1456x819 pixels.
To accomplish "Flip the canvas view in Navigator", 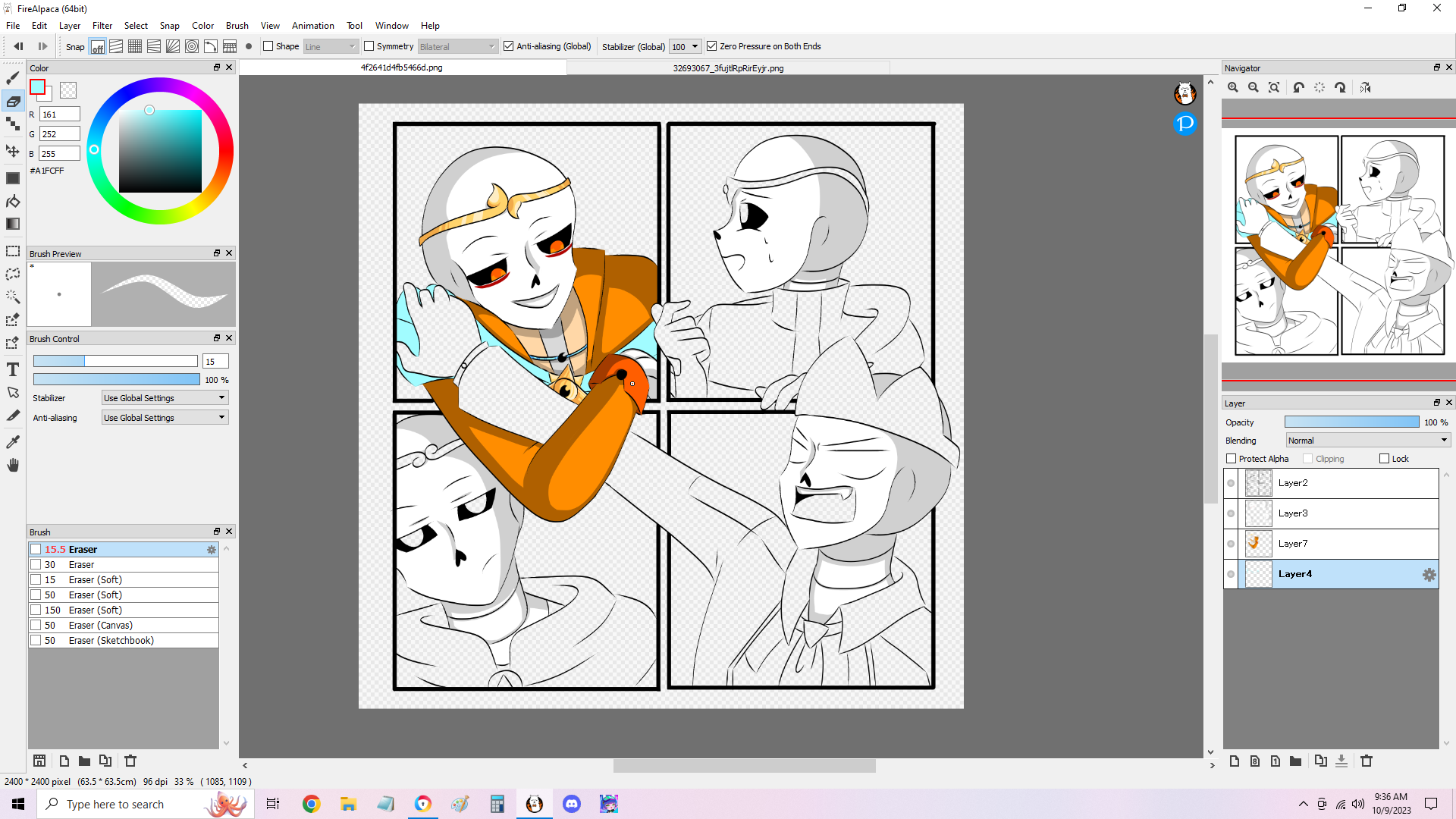I will click(1366, 88).
